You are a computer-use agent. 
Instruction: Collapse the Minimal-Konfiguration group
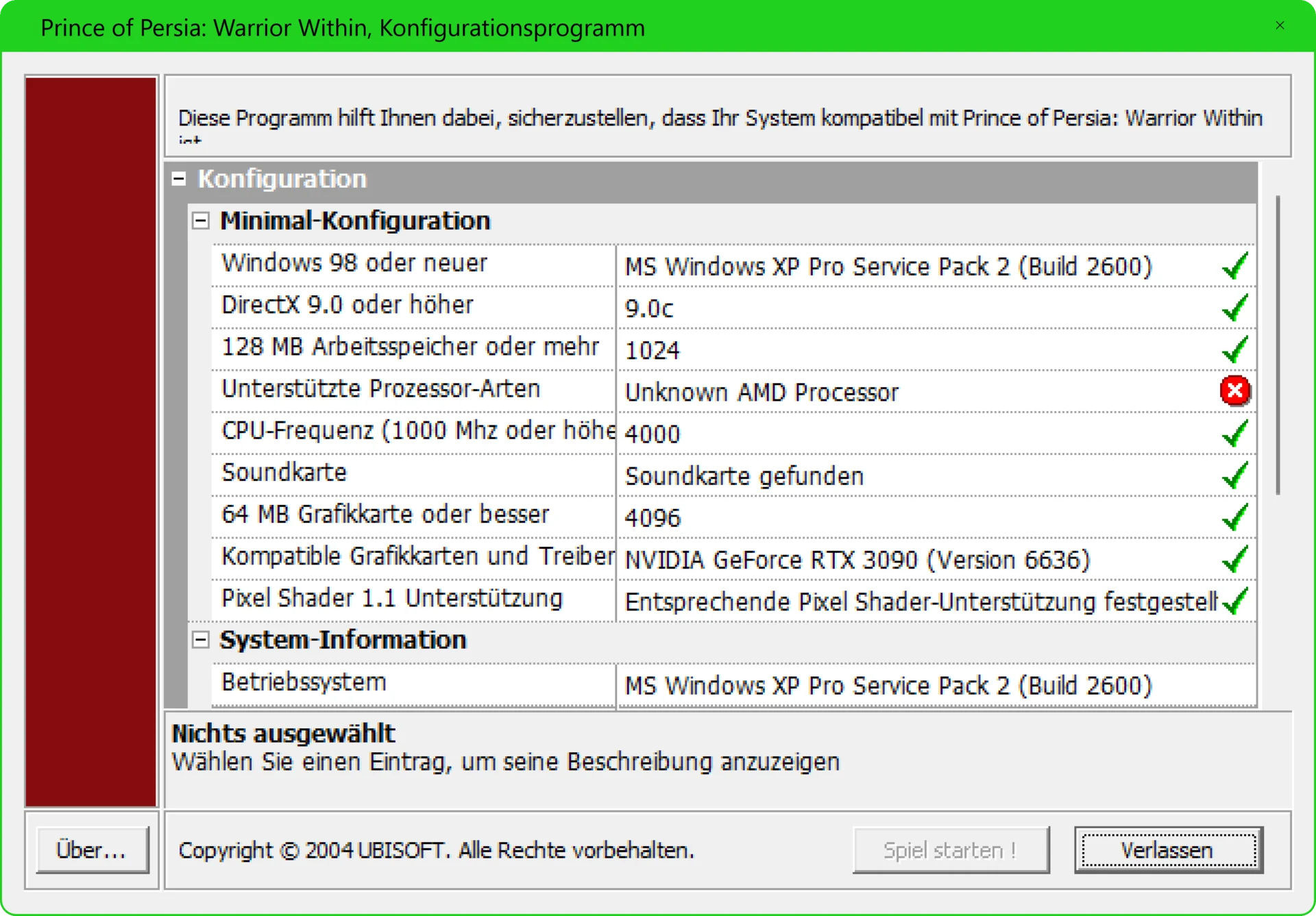coord(200,221)
